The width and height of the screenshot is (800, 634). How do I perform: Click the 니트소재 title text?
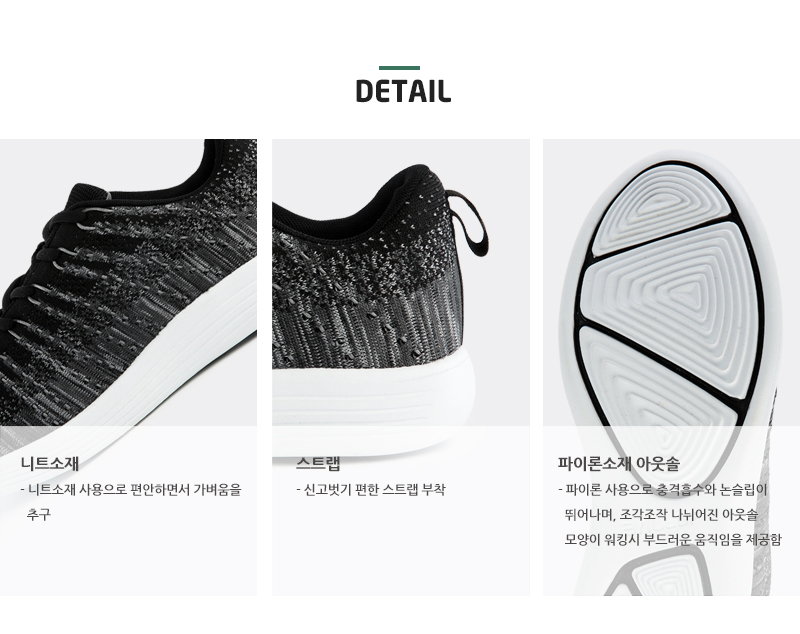coord(50,464)
